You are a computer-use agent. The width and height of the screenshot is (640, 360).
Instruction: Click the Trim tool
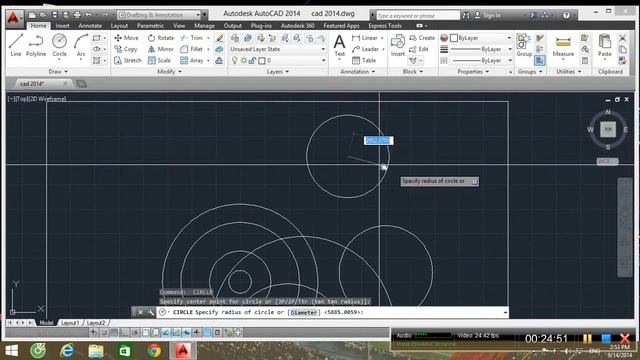pos(192,38)
